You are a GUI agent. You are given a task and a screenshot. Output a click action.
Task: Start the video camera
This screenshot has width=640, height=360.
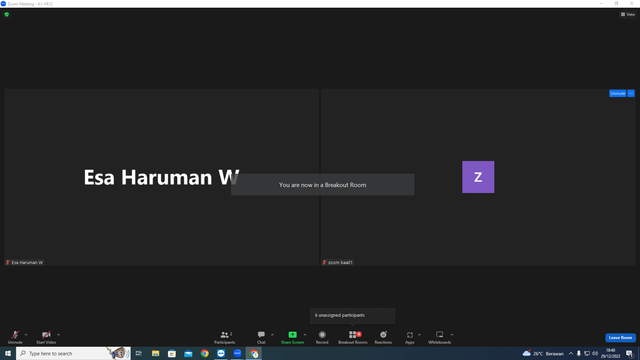tap(46, 337)
